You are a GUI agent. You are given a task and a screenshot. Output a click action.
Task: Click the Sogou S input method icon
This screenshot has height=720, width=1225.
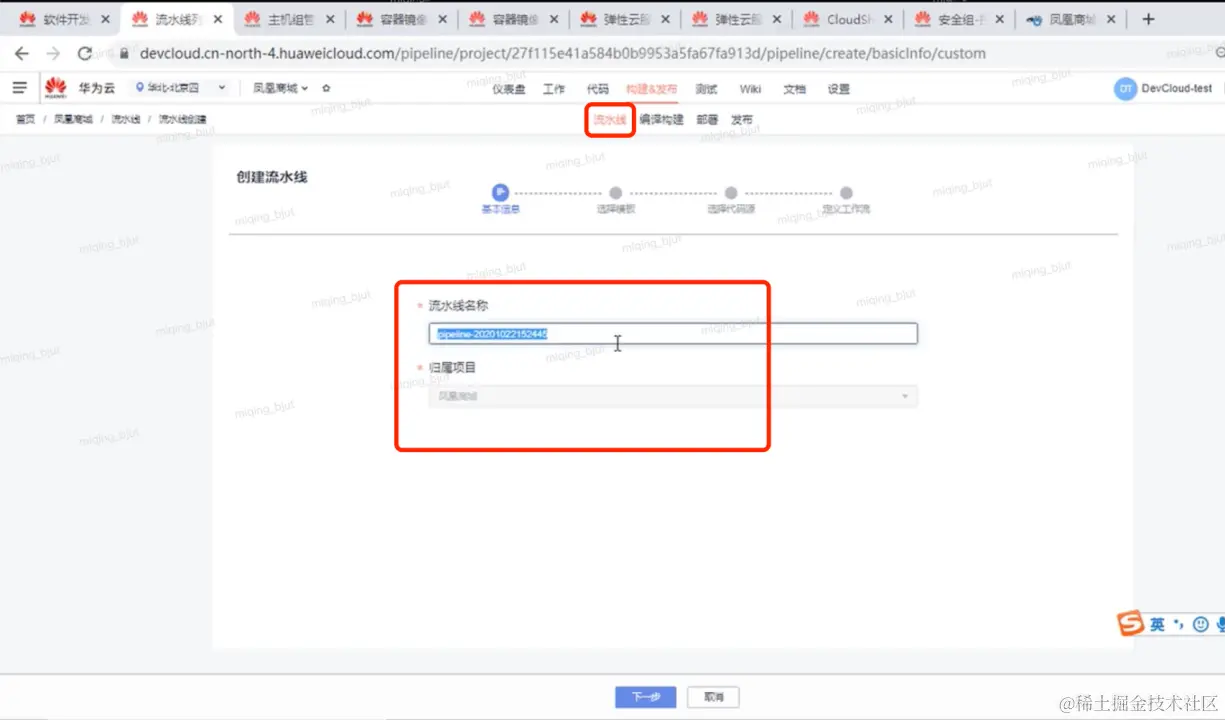coord(1130,624)
